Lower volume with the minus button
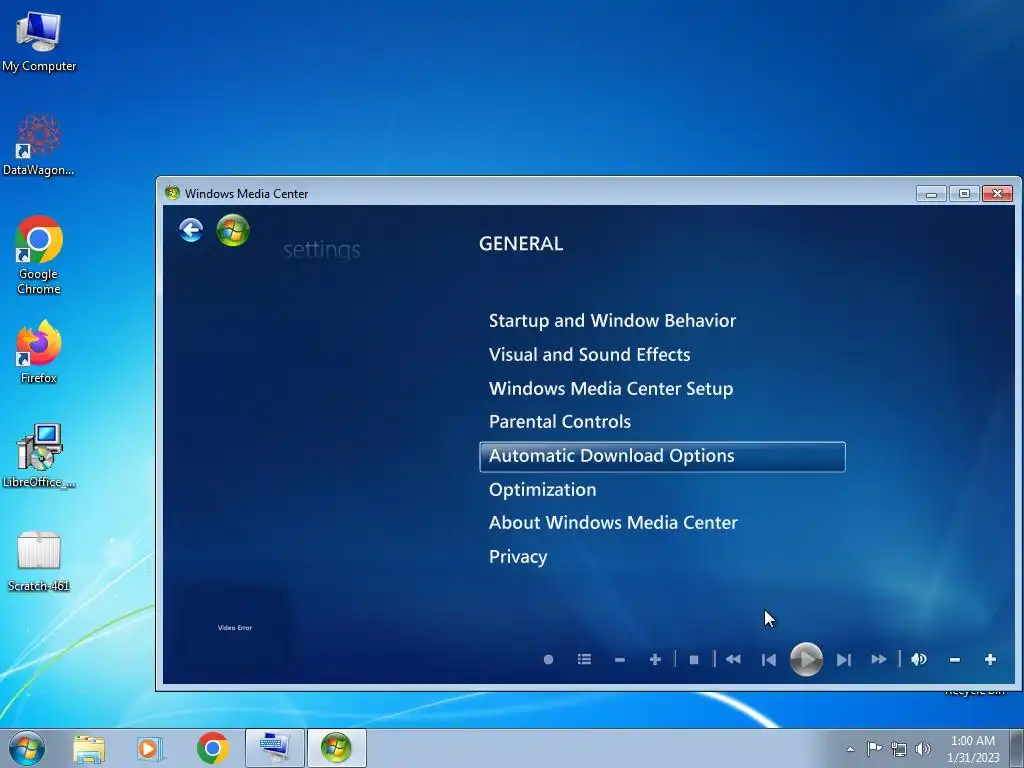 tap(955, 660)
